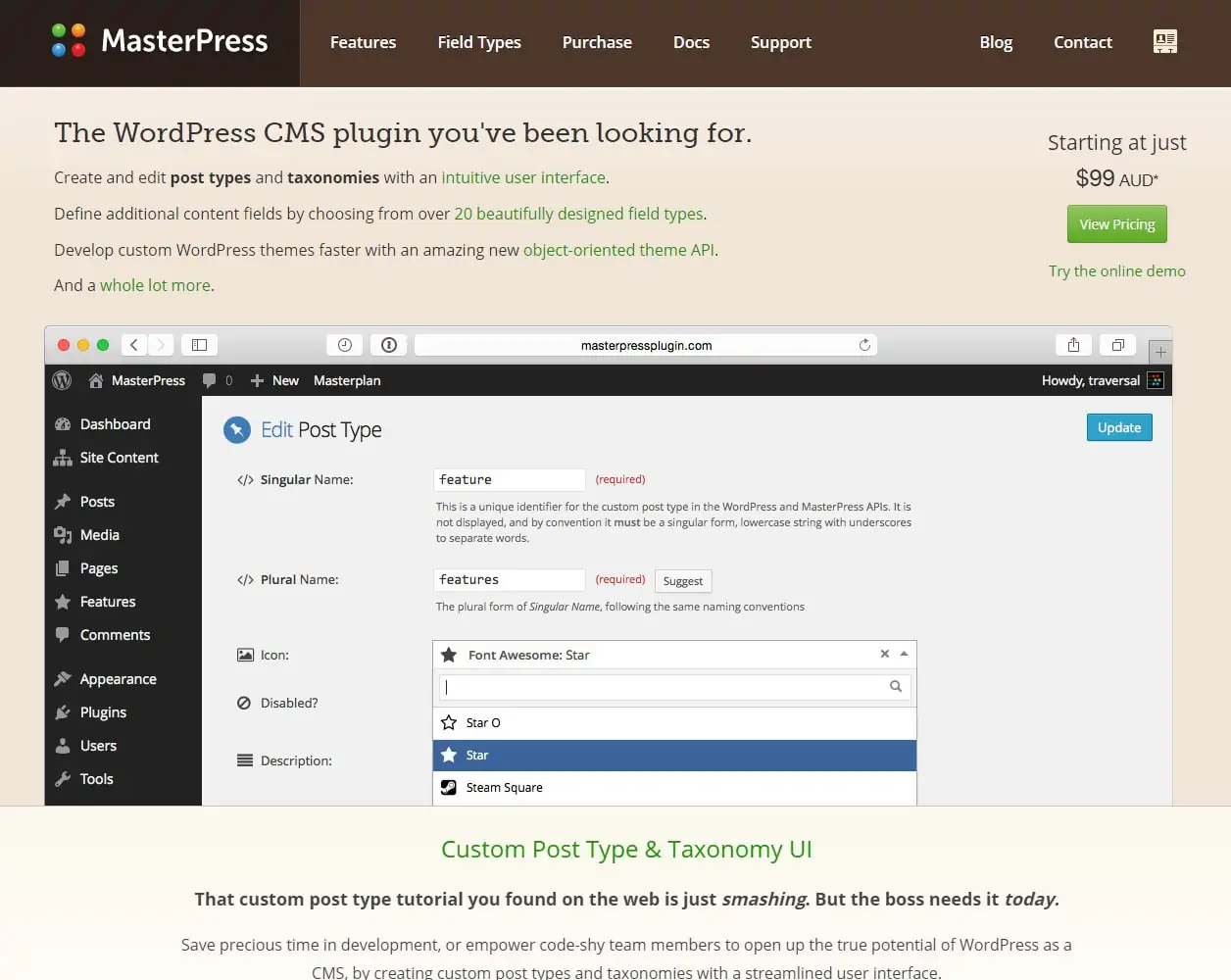
Task: Click the share icon in browser toolbar
Action: 1073,345
